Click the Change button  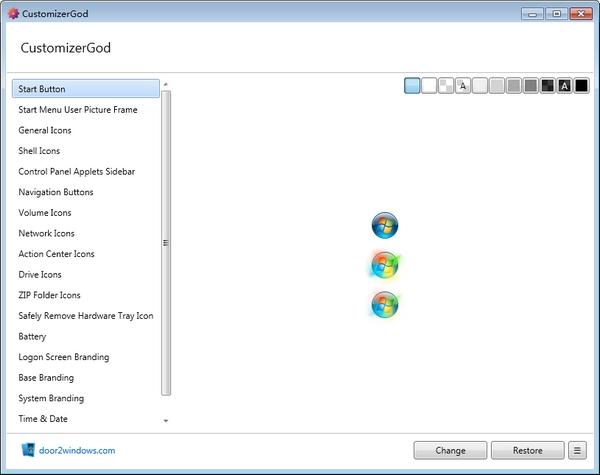click(x=450, y=450)
